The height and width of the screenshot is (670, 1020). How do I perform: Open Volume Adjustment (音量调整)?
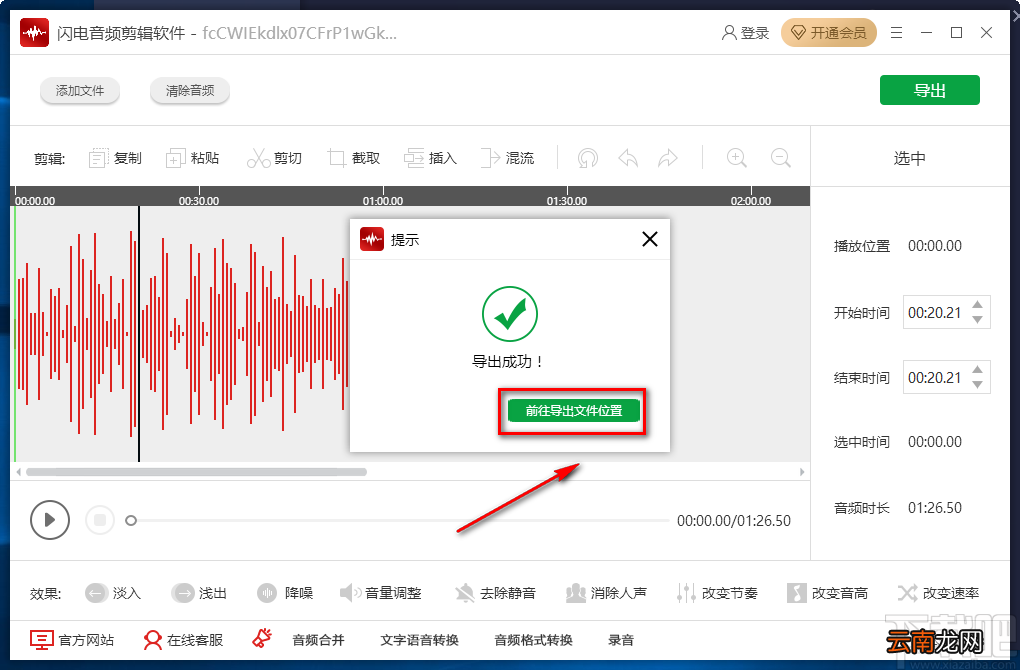[381, 593]
